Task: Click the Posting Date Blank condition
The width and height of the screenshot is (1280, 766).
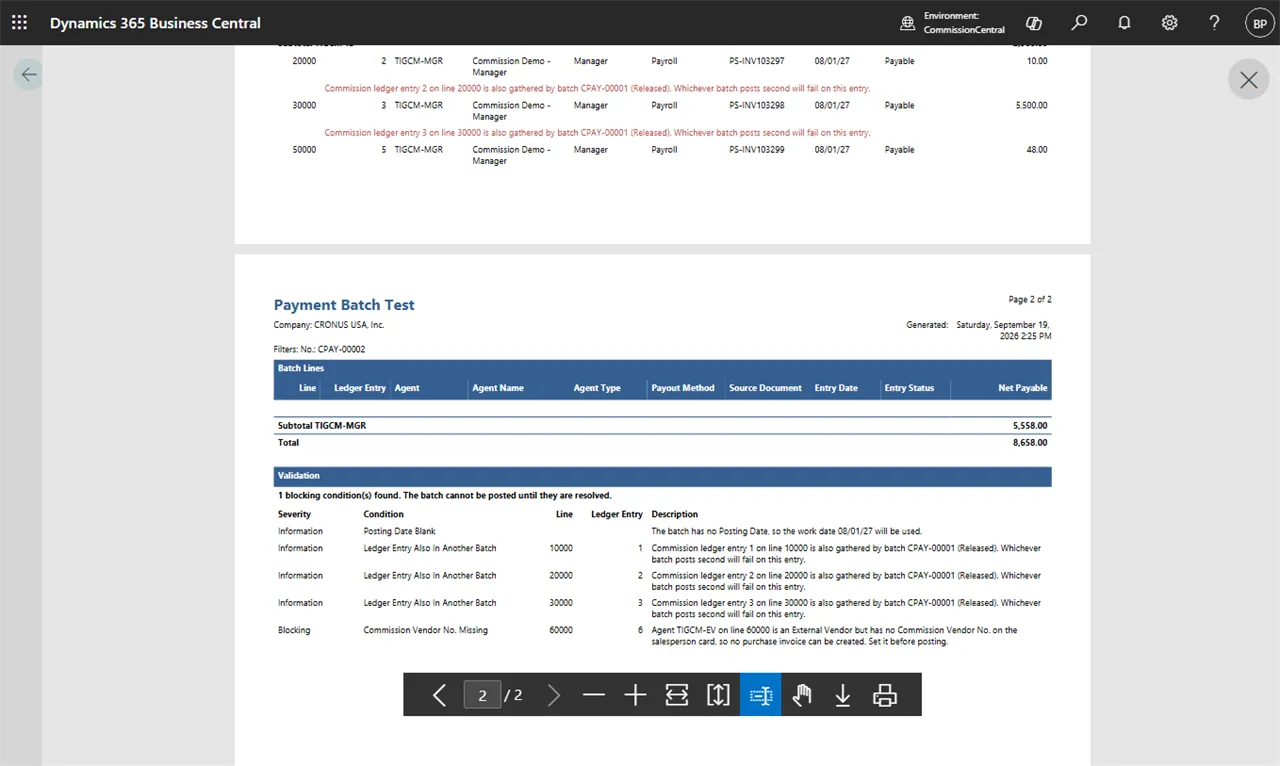Action: 399,531
